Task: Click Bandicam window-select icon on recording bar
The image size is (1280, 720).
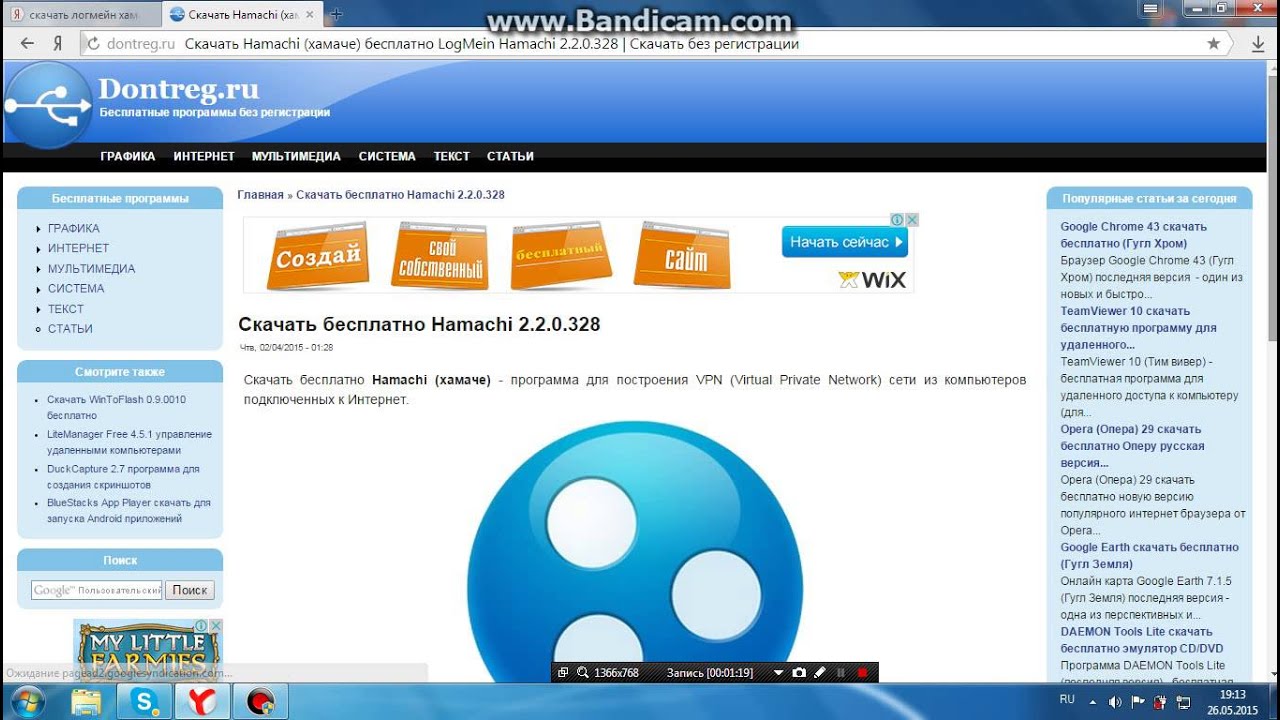Action: click(x=563, y=672)
